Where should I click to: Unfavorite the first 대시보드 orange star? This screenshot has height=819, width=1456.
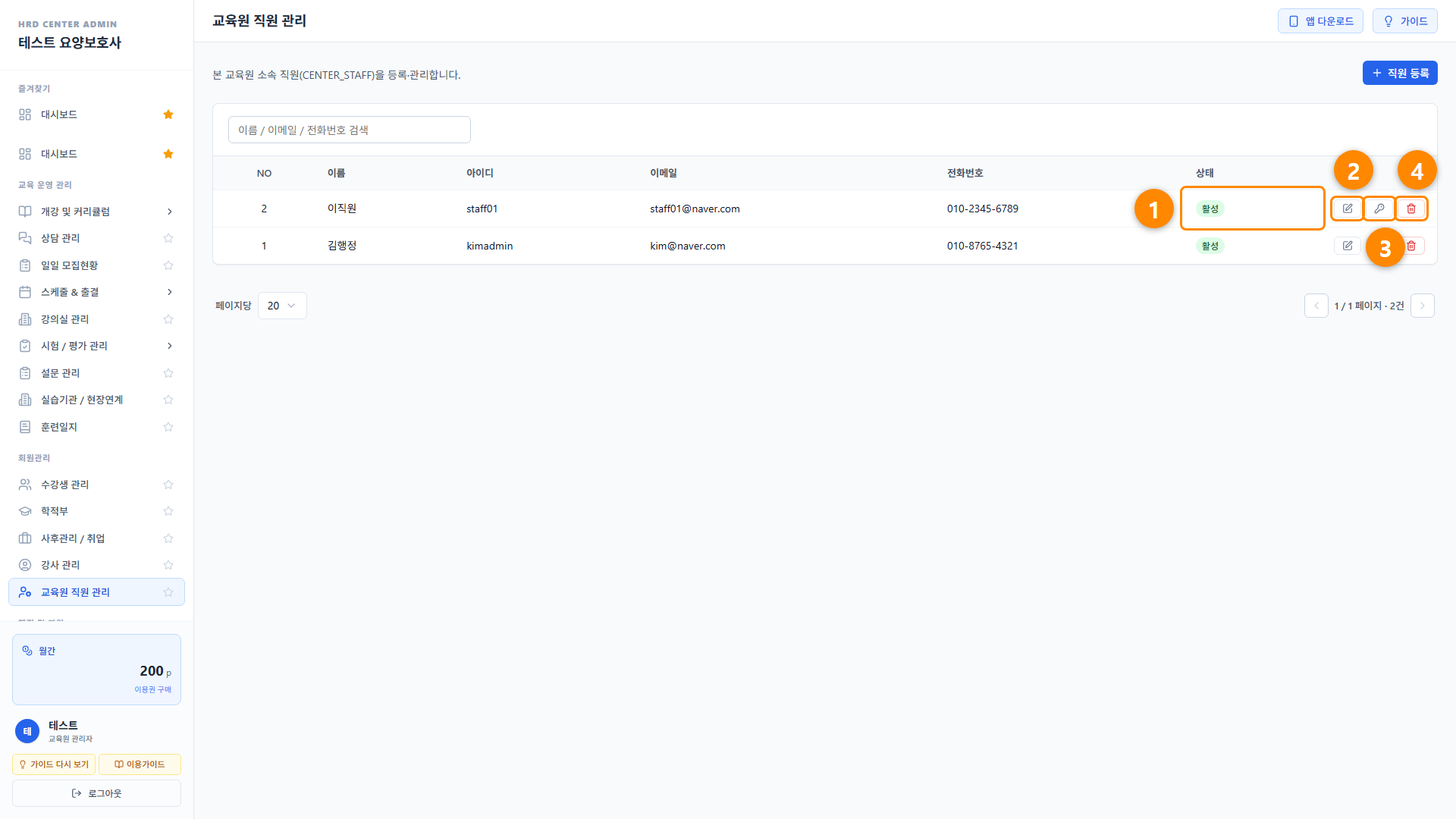point(168,115)
